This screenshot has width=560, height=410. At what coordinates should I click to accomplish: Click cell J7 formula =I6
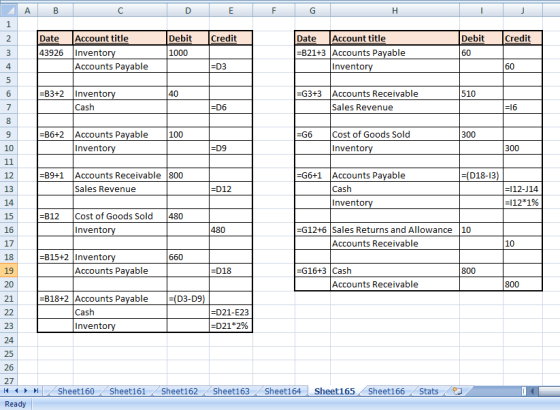click(523, 107)
